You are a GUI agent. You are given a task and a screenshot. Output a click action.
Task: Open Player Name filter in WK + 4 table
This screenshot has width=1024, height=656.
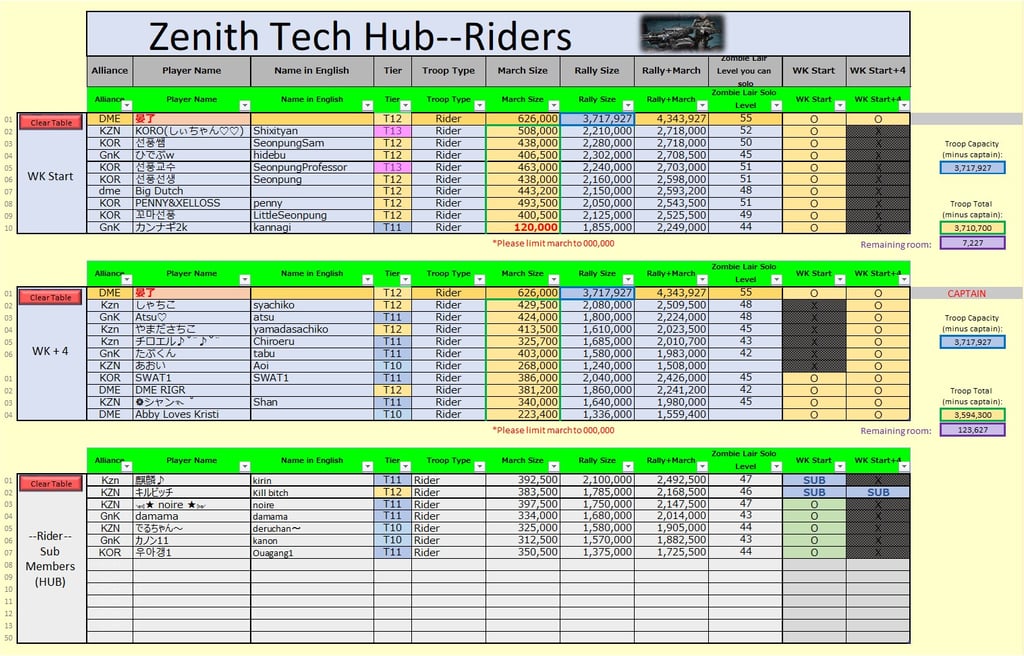pos(245,280)
